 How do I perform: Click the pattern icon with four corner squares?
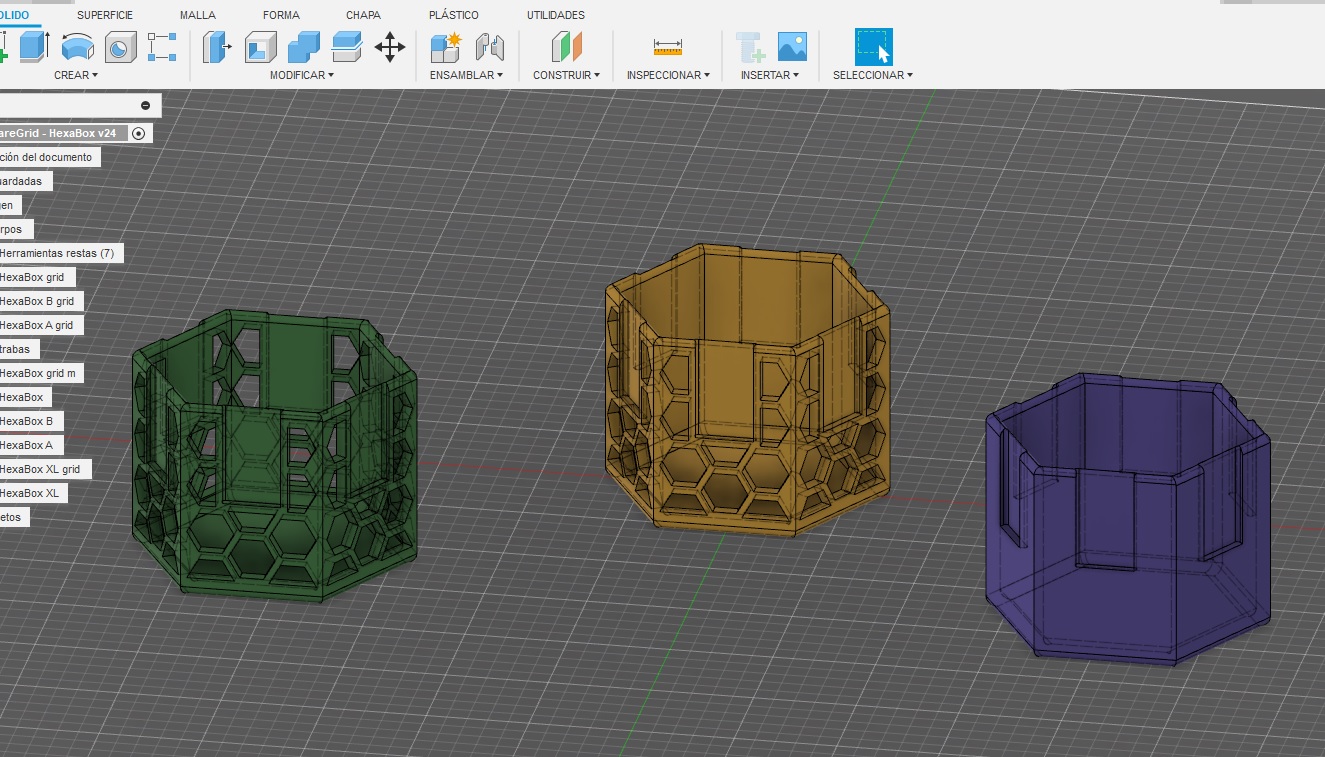coord(162,47)
